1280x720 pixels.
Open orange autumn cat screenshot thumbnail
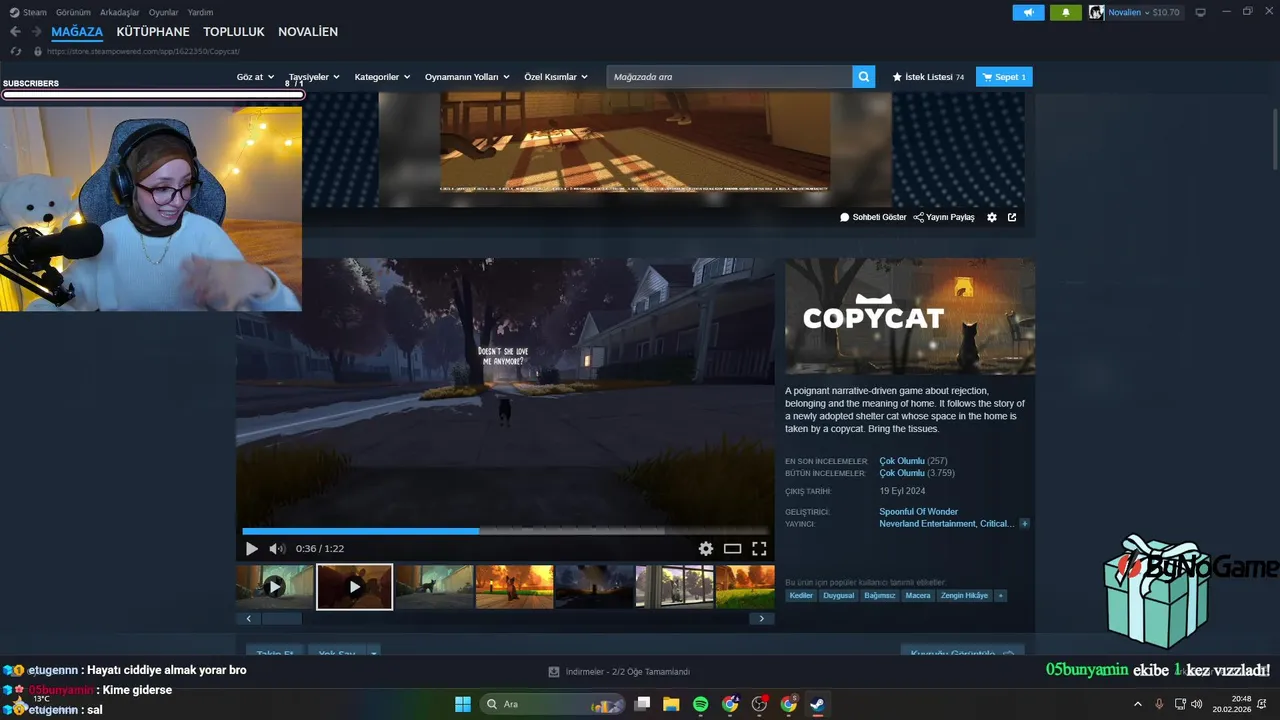point(514,587)
